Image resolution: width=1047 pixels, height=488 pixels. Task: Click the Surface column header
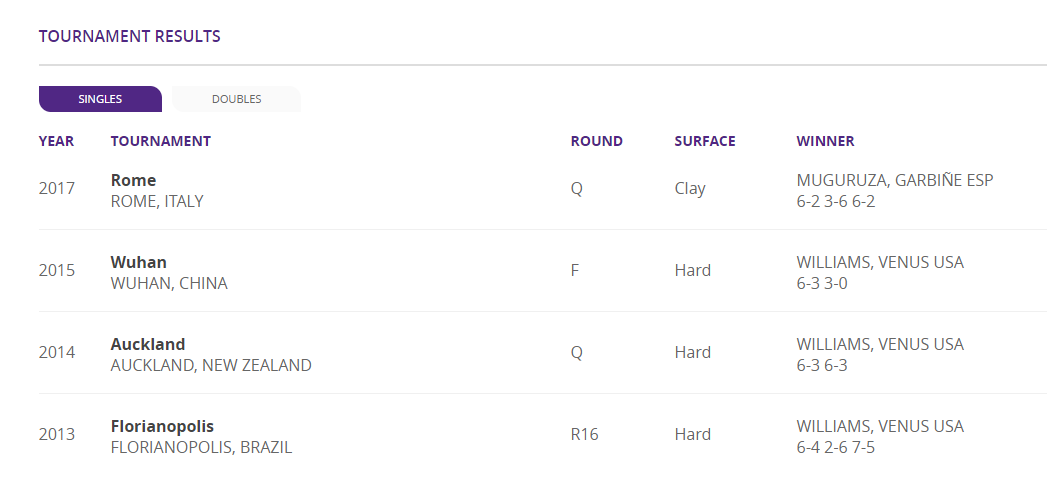(704, 141)
